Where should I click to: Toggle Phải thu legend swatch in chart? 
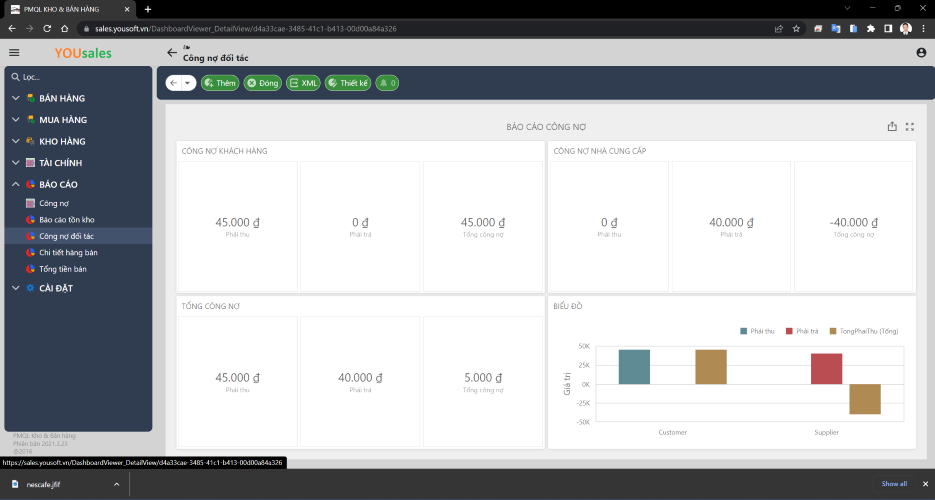tap(743, 331)
